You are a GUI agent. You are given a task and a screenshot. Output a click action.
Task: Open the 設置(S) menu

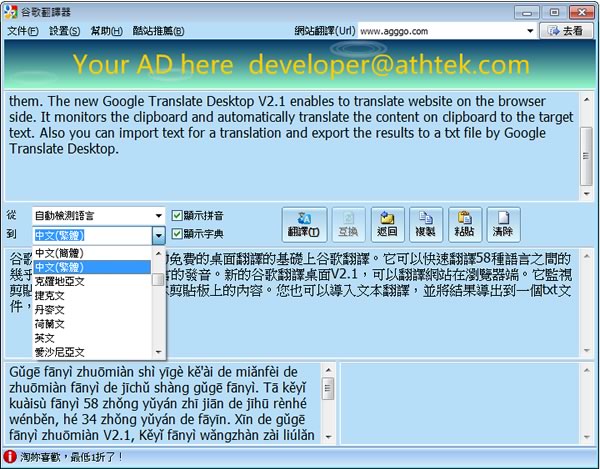click(x=64, y=31)
